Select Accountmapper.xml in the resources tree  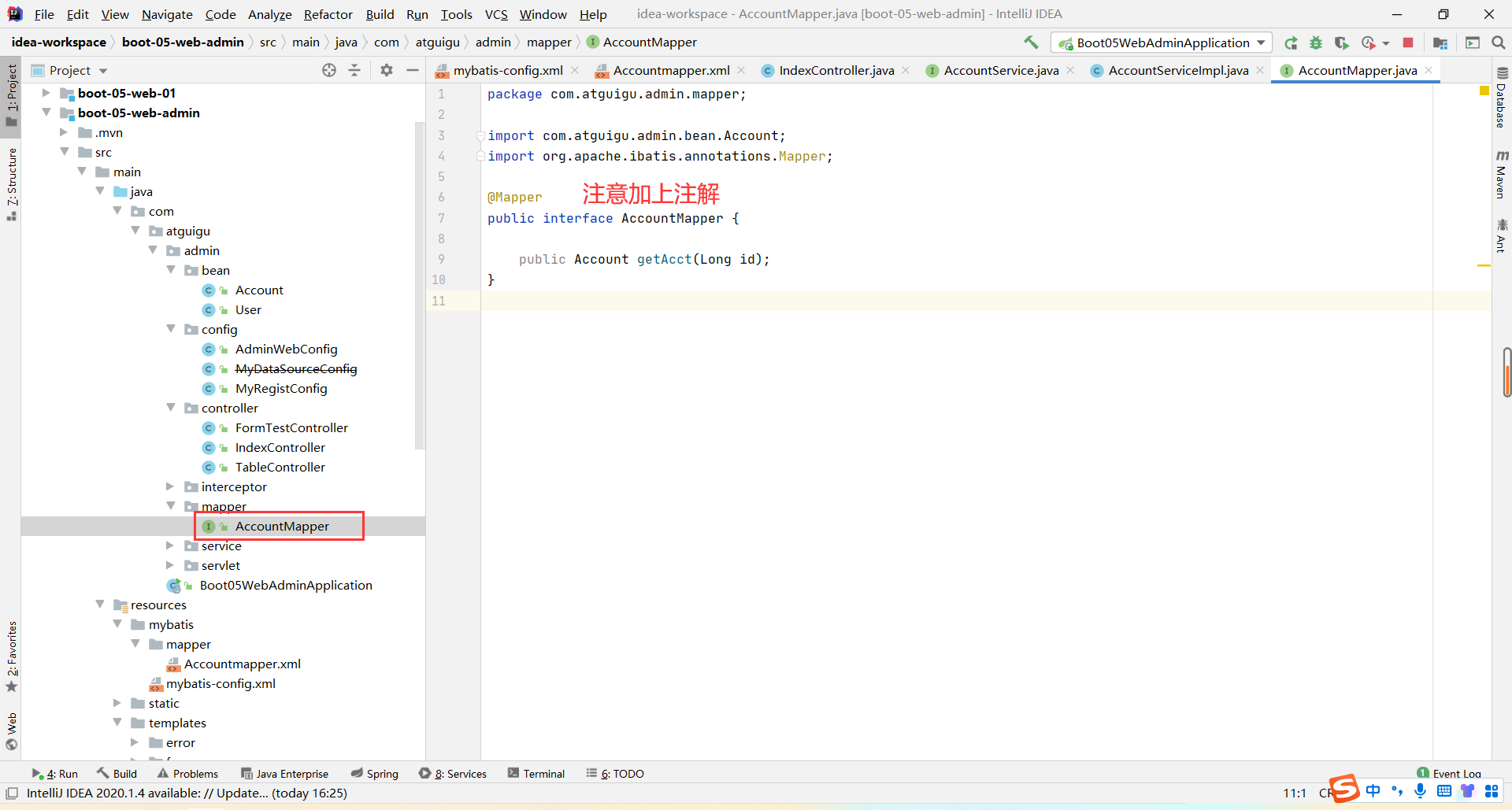(242, 664)
